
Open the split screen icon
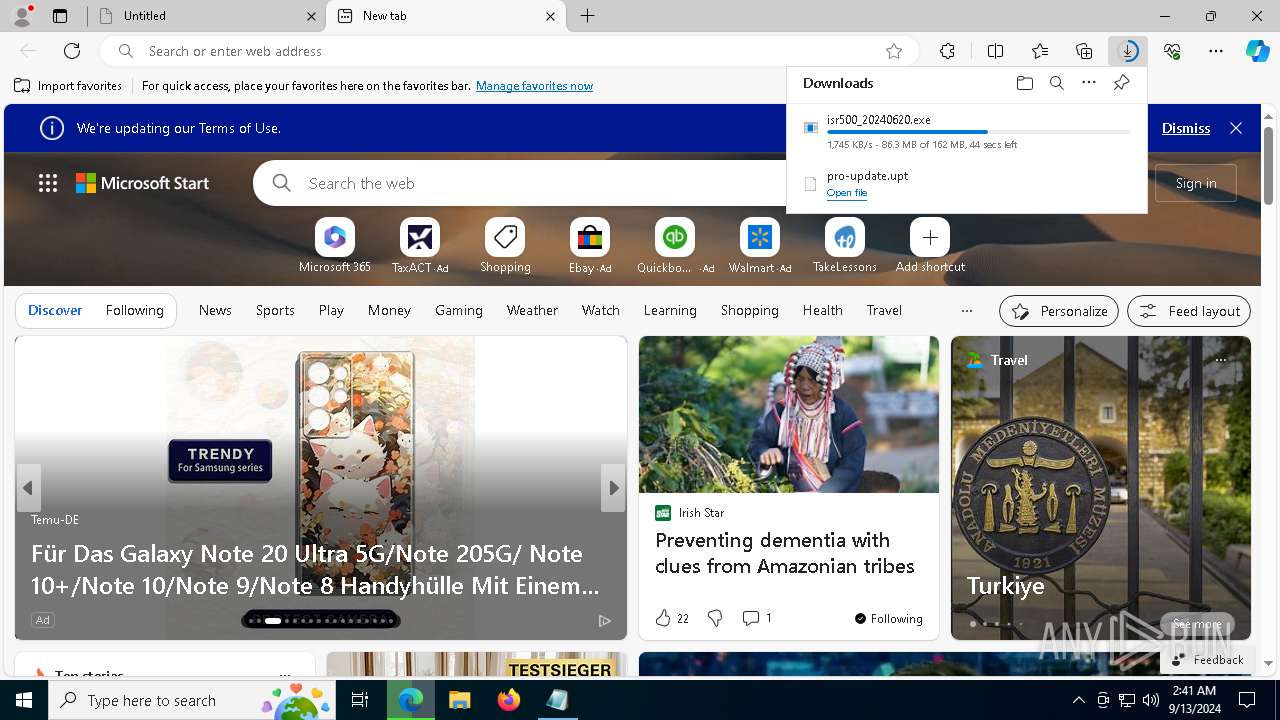pyautogui.click(x=995, y=51)
